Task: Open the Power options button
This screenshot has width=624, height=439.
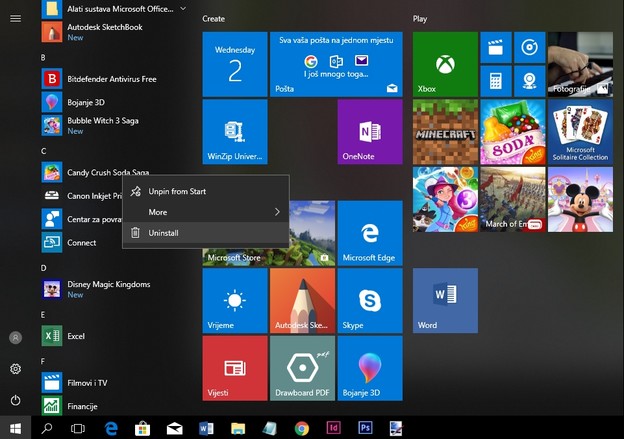Action: (16, 400)
